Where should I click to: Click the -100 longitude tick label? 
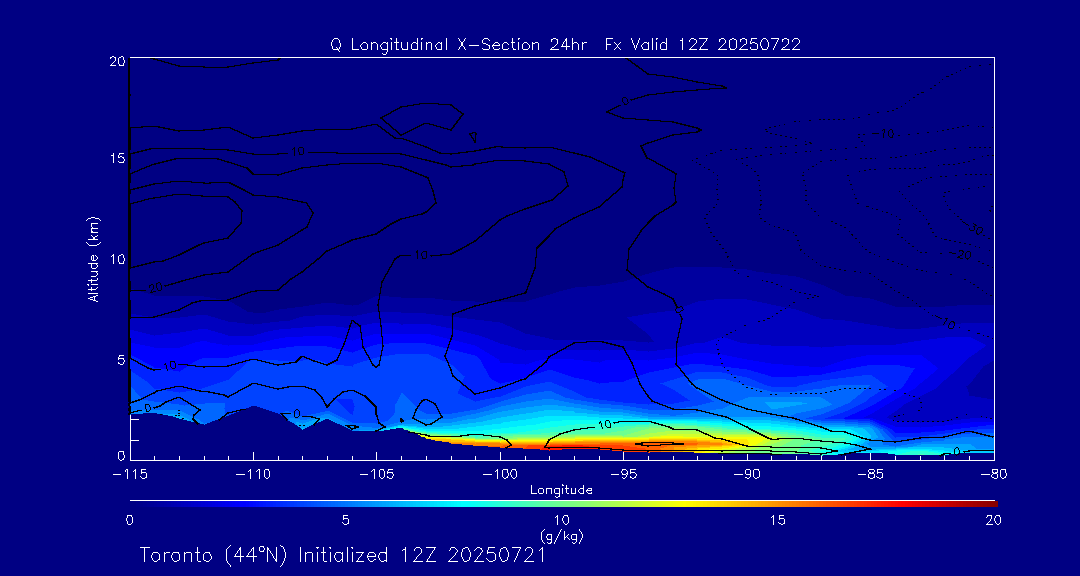[x=500, y=474]
